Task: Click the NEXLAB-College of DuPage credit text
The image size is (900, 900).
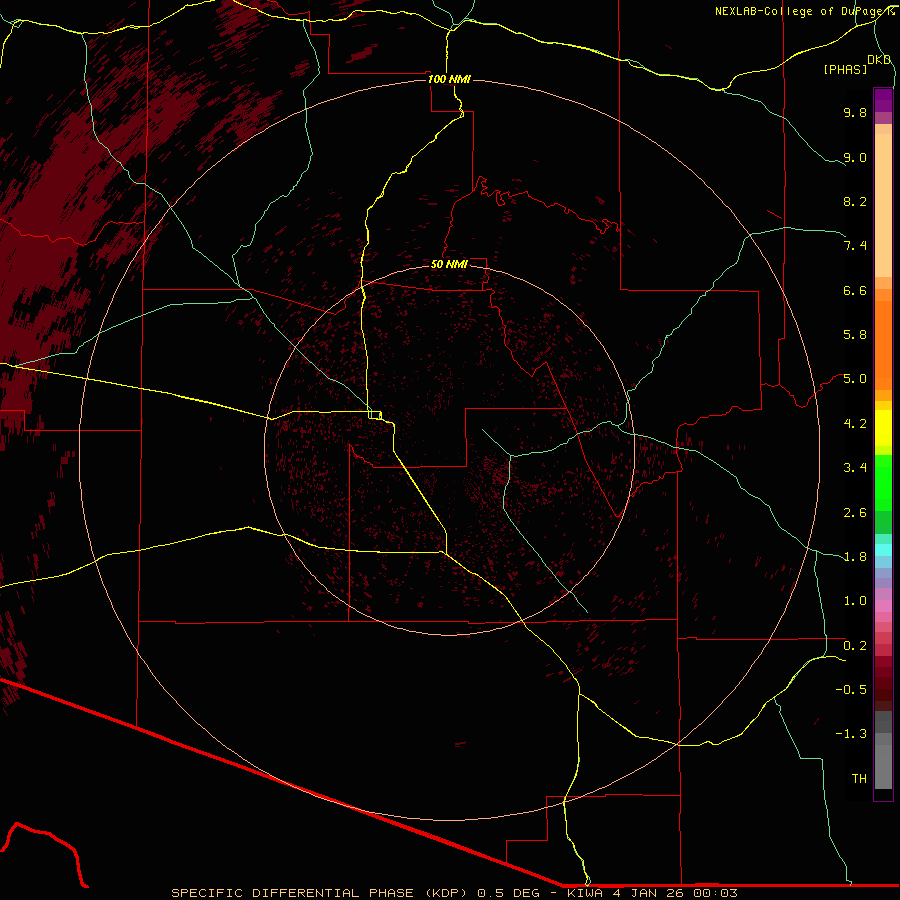Action: coord(804,11)
